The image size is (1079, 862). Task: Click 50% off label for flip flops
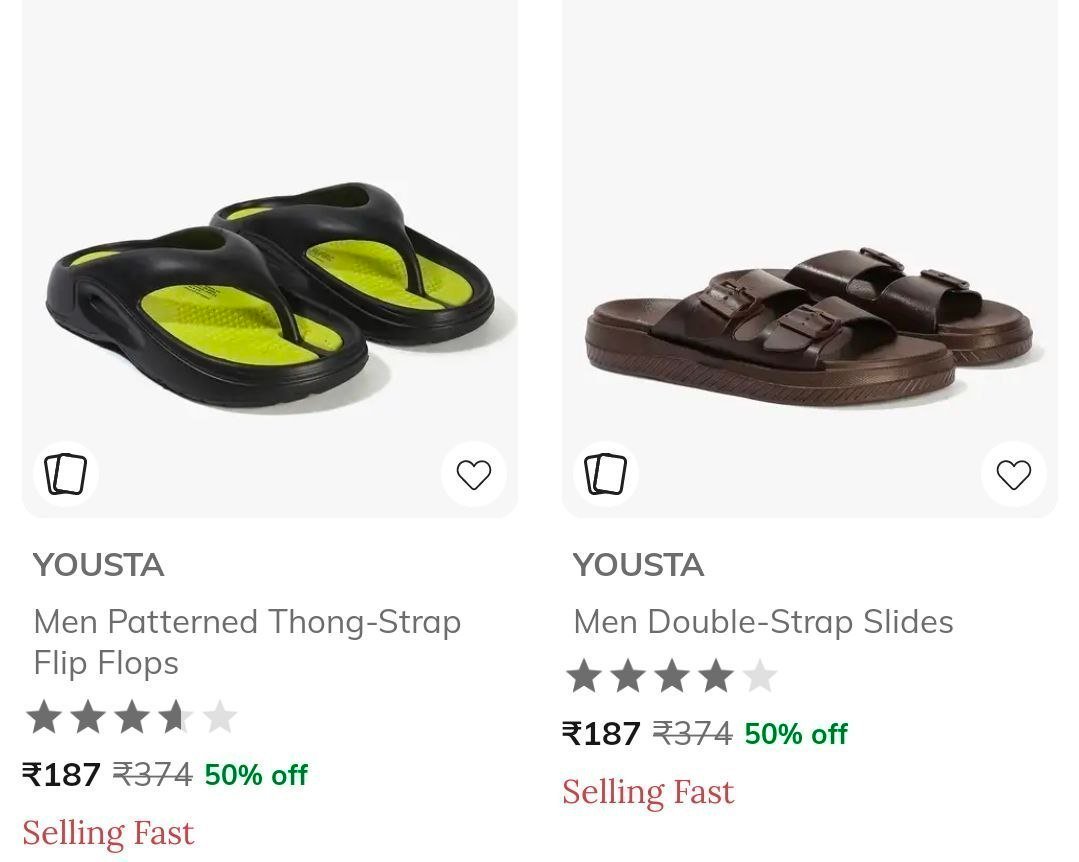pos(256,775)
